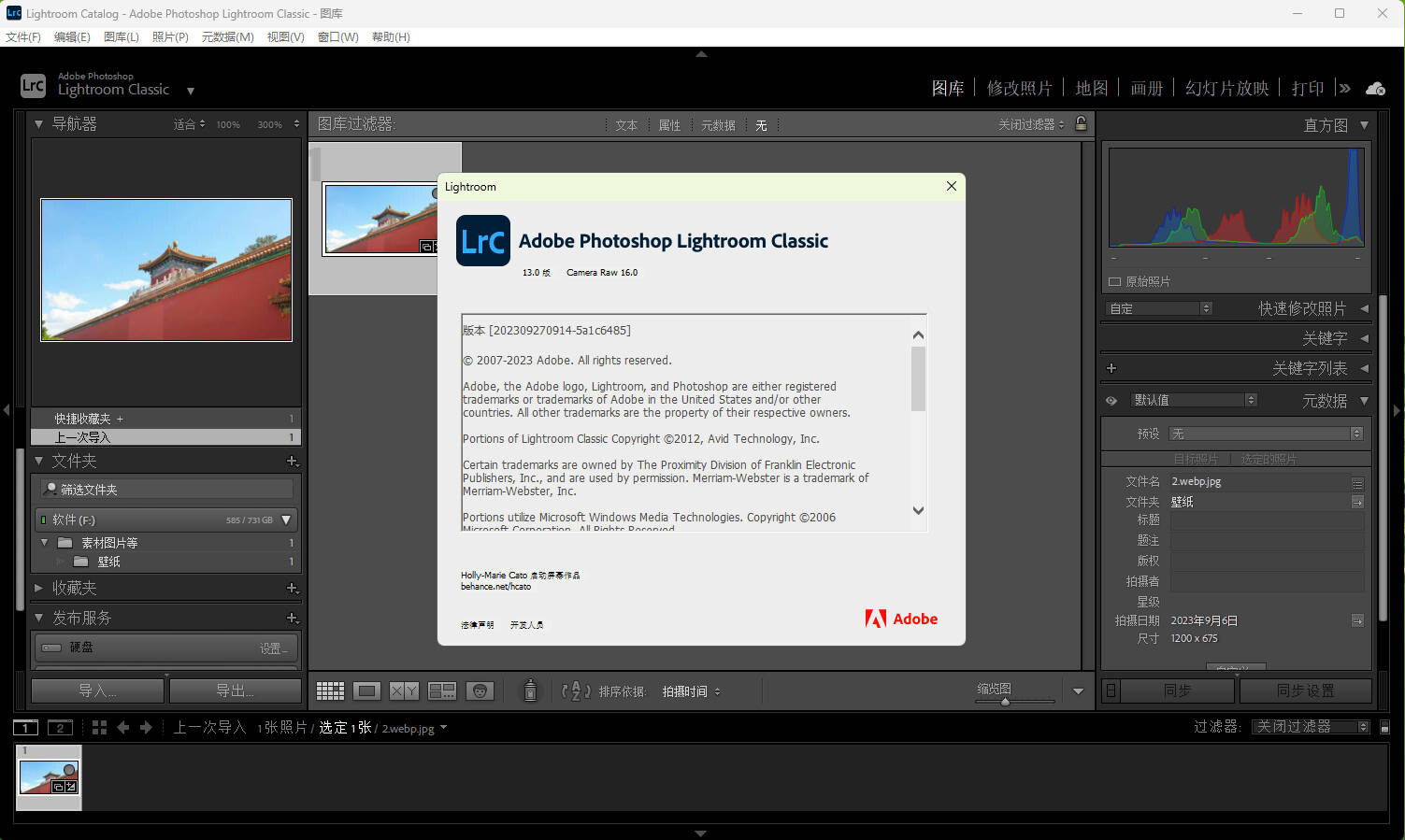
Task: Click the 设置... link for 硬盘
Action: tap(274, 648)
